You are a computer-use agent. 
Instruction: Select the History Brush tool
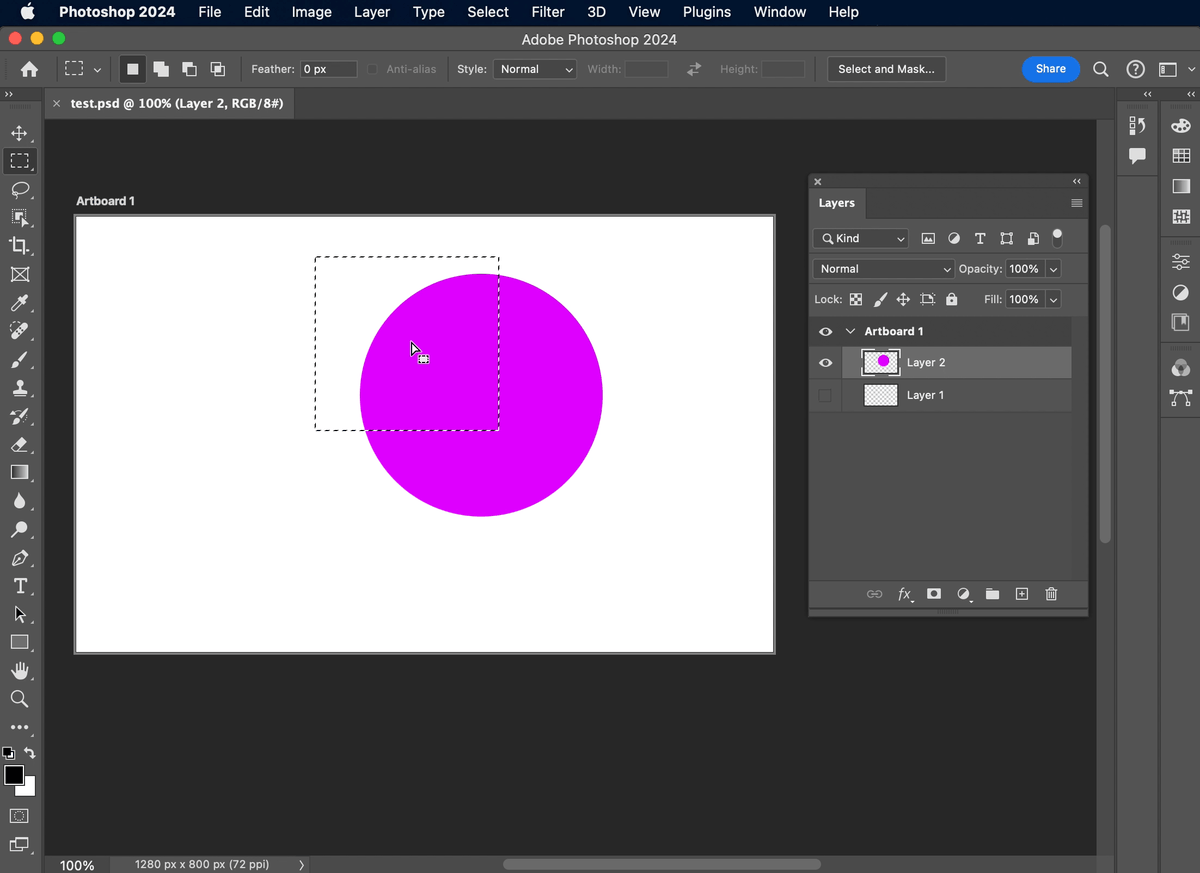[20, 416]
